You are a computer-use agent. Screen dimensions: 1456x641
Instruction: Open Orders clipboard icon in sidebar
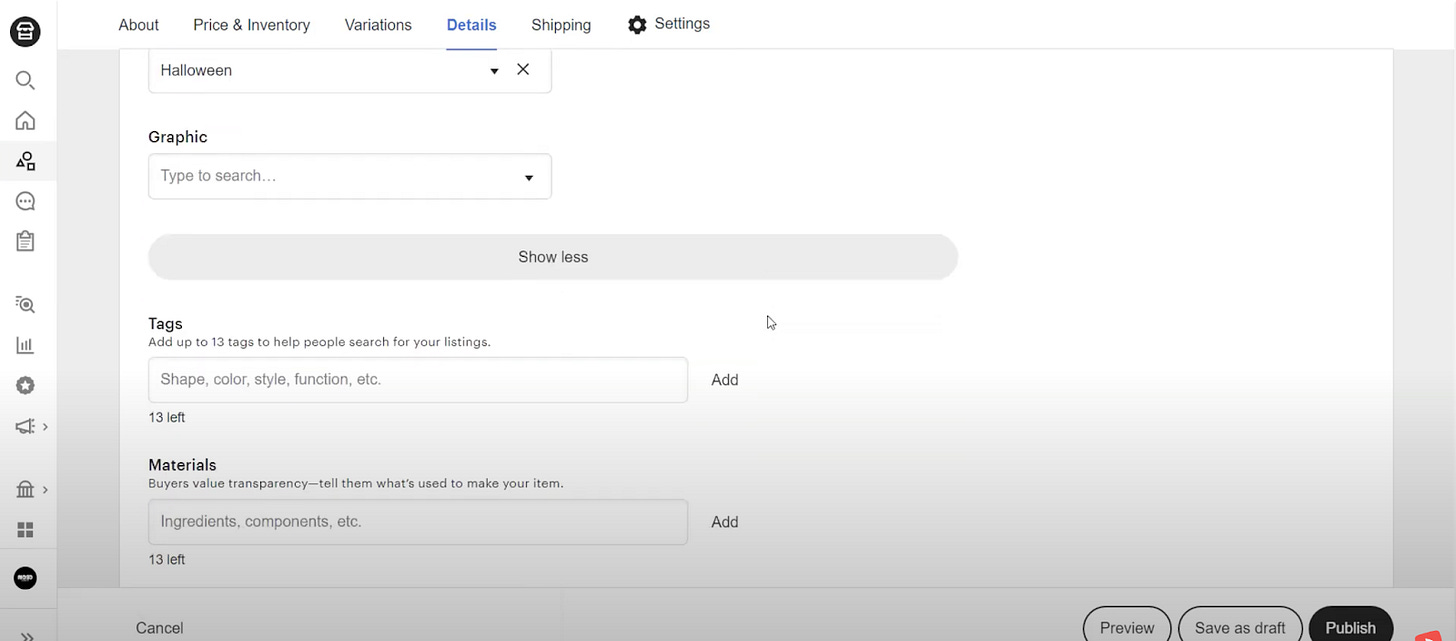pos(25,241)
